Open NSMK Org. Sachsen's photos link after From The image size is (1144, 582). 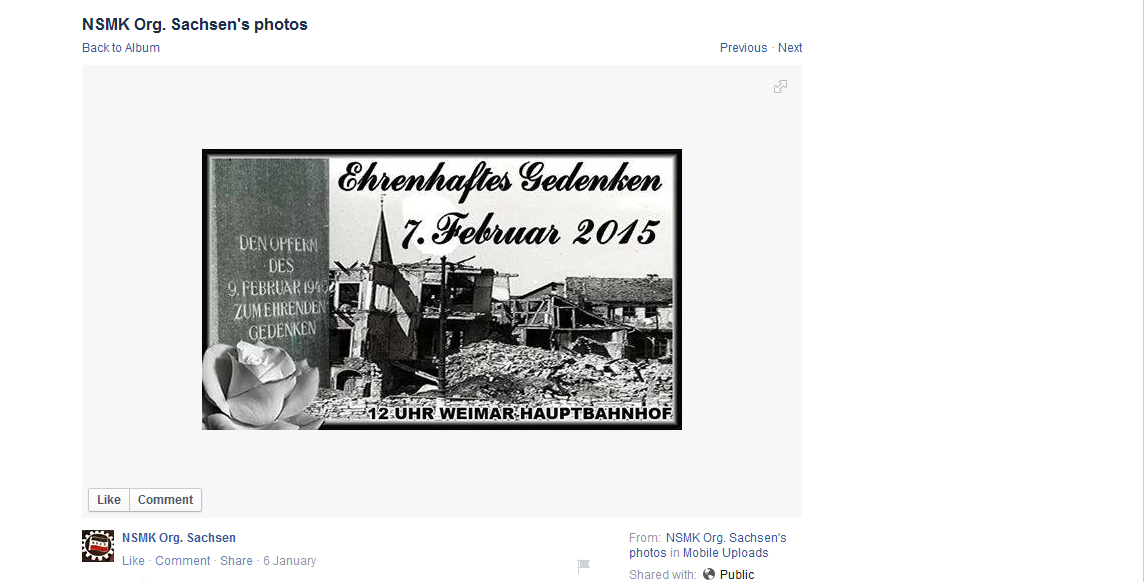pyautogui.click(x=708, y=545)
